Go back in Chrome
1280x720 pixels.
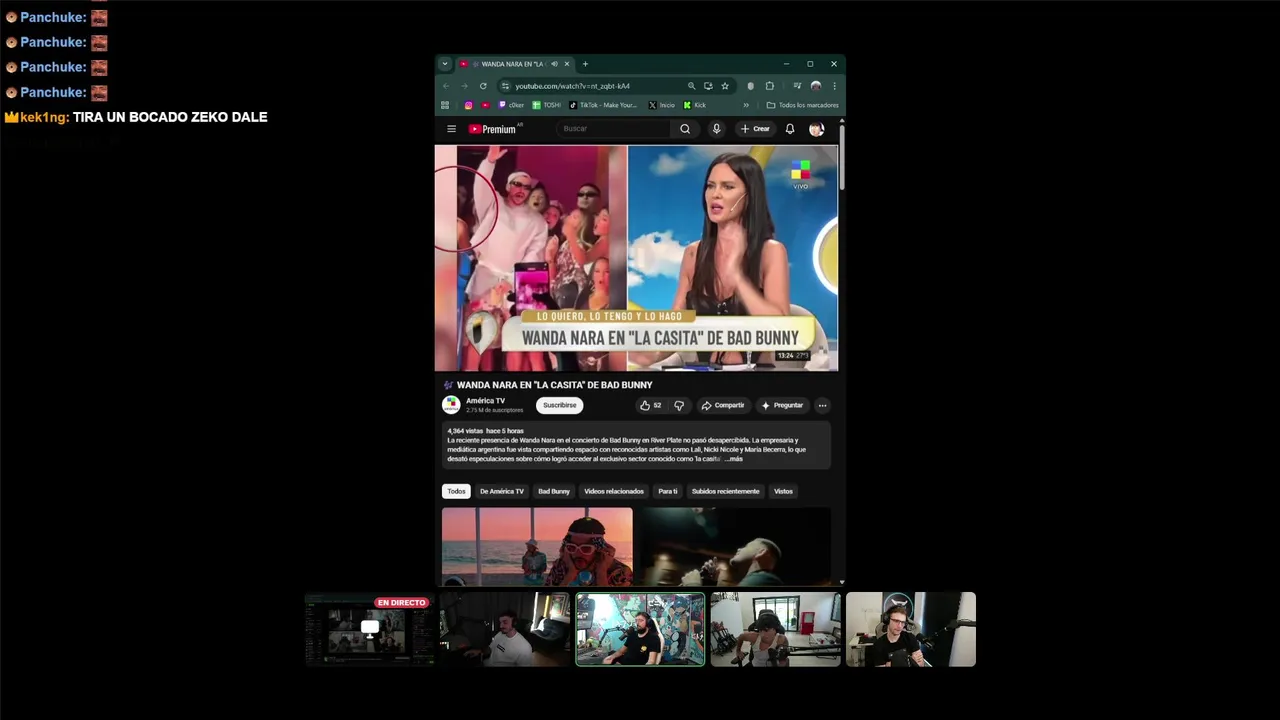click(x=446, y=86)
